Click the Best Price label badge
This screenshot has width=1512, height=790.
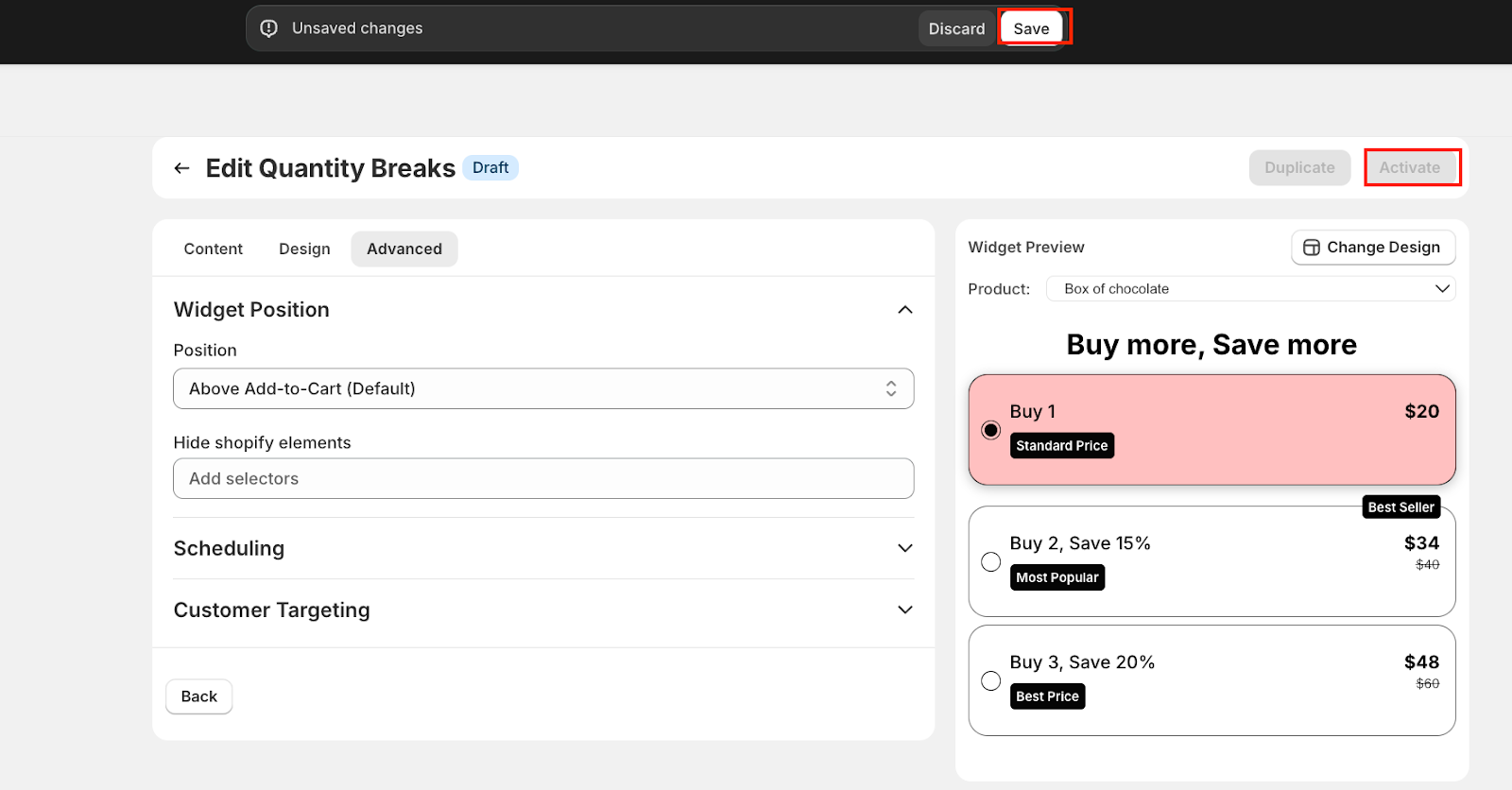coord(1047,696)
